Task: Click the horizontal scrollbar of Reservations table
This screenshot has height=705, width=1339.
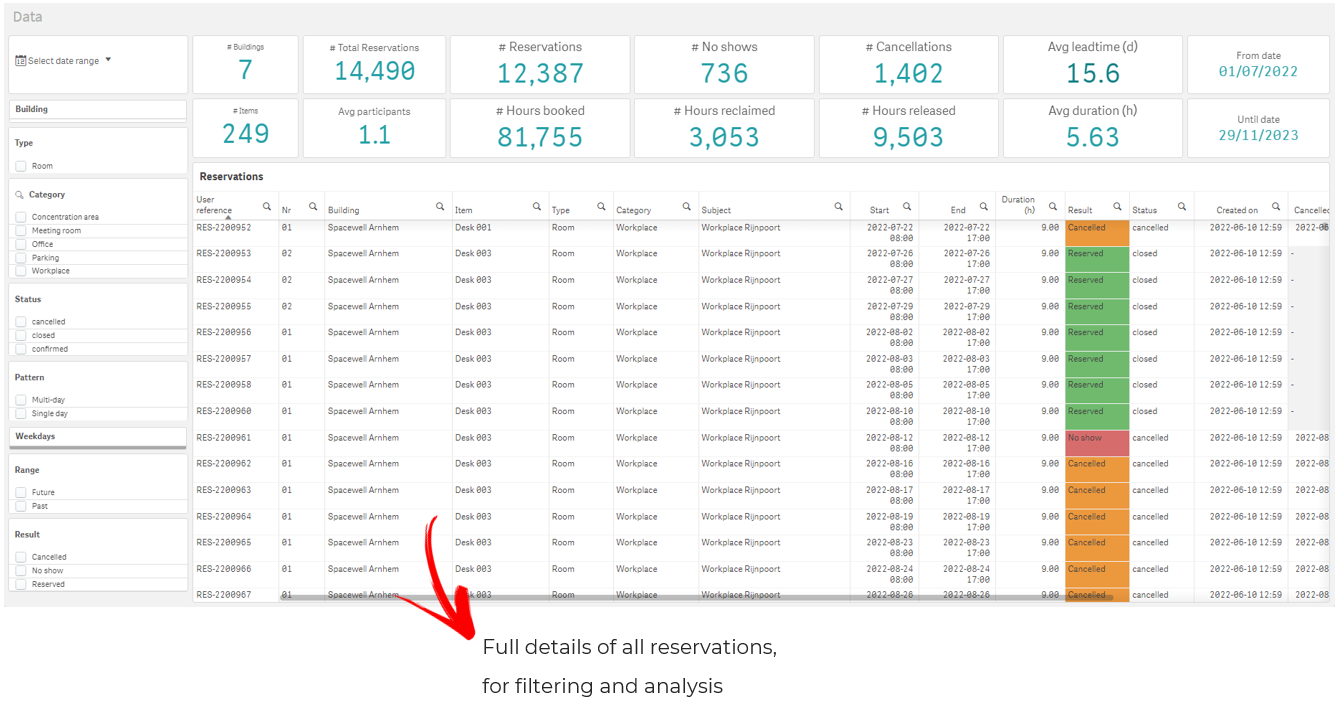Action: pyautogui.click(x=696, y=597)
